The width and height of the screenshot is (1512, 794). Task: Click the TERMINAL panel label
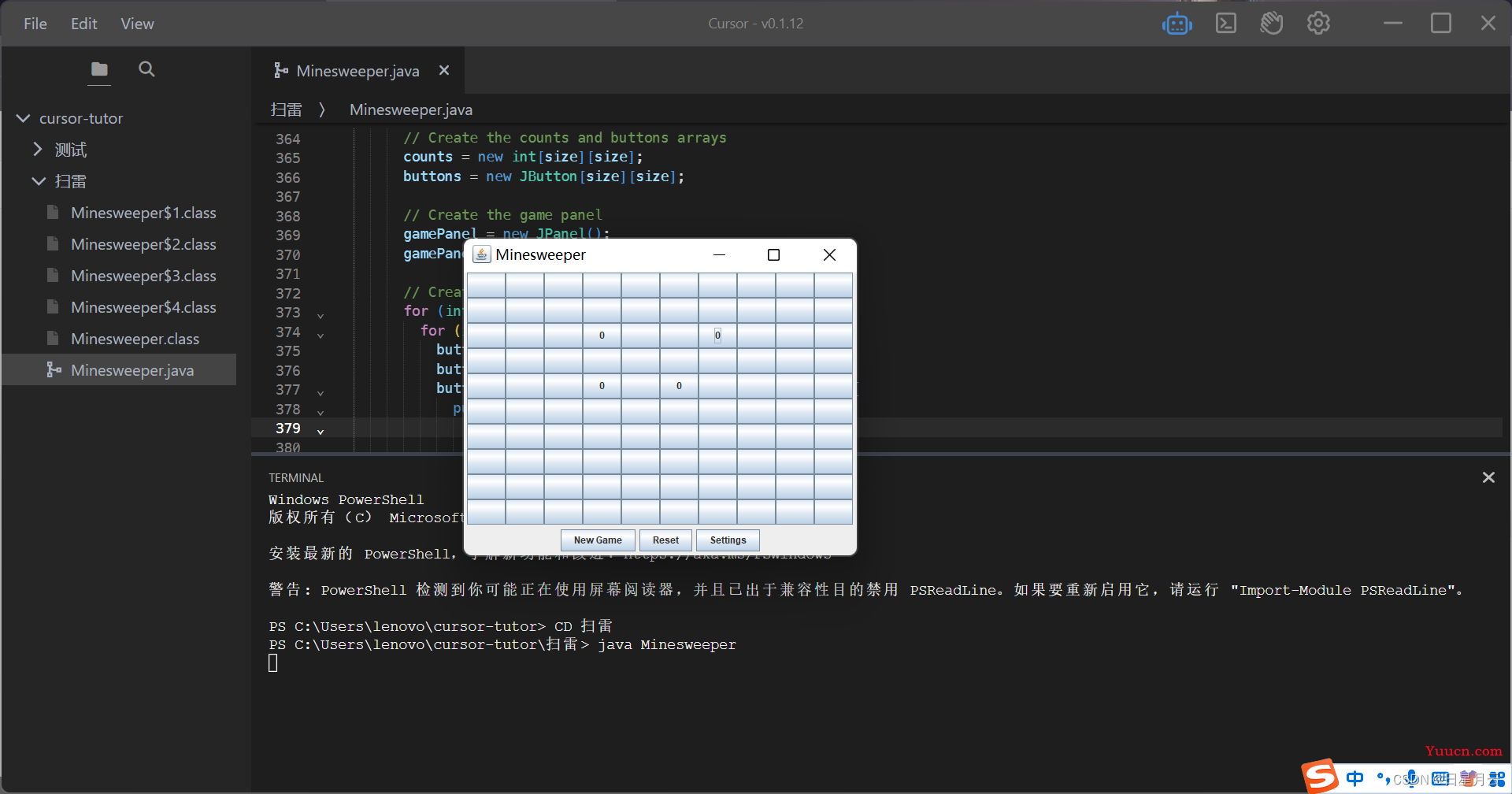(x=296, y=478)
